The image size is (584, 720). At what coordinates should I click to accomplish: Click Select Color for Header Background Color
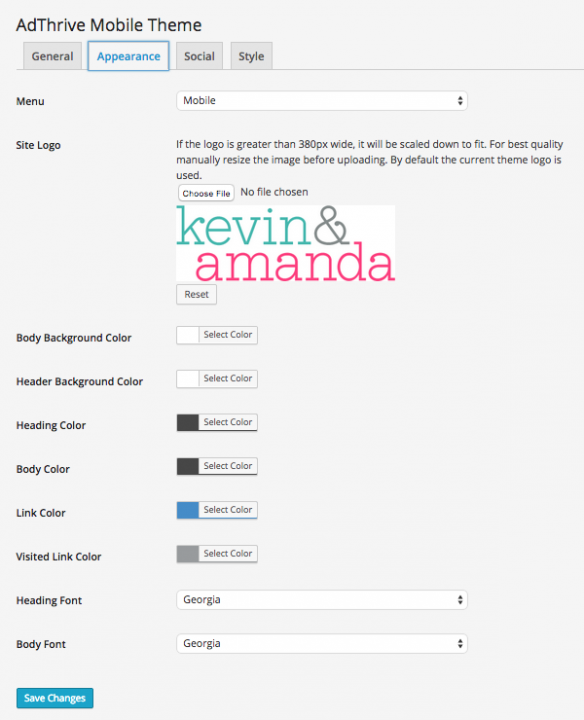tap(228, 378)
